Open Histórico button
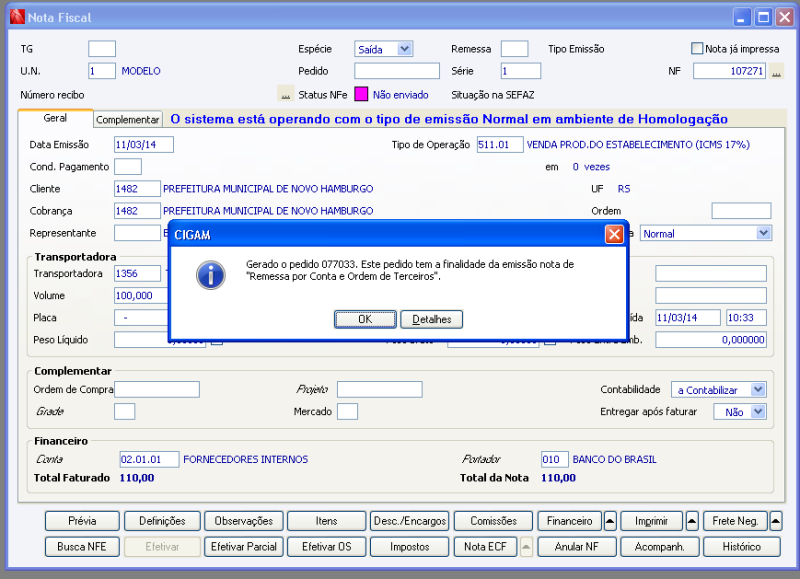This screenshot has height=579, width=800. pyautogui.click(x=742, y=547)
